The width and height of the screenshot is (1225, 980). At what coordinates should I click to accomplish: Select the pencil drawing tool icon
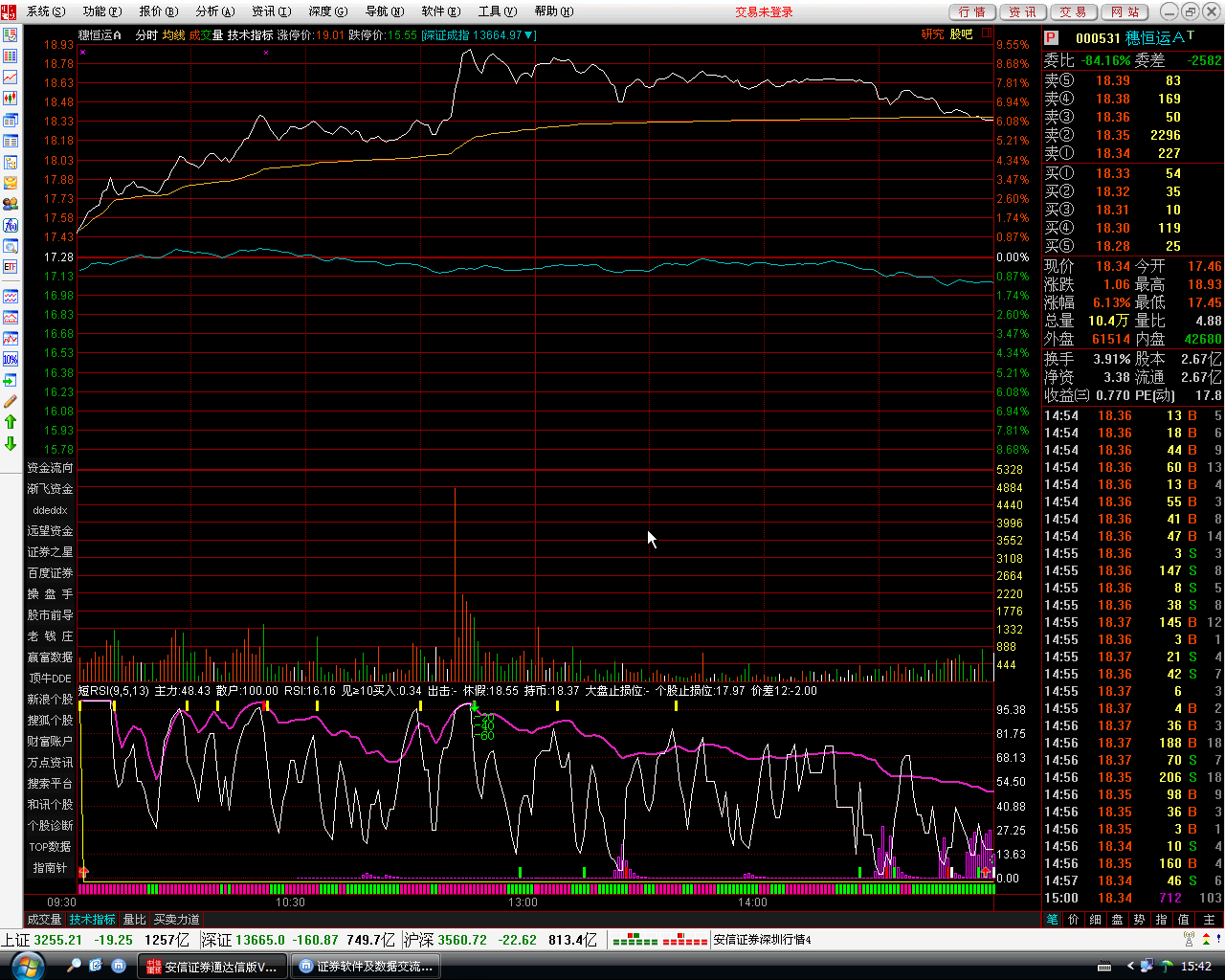tap(11, 401)
